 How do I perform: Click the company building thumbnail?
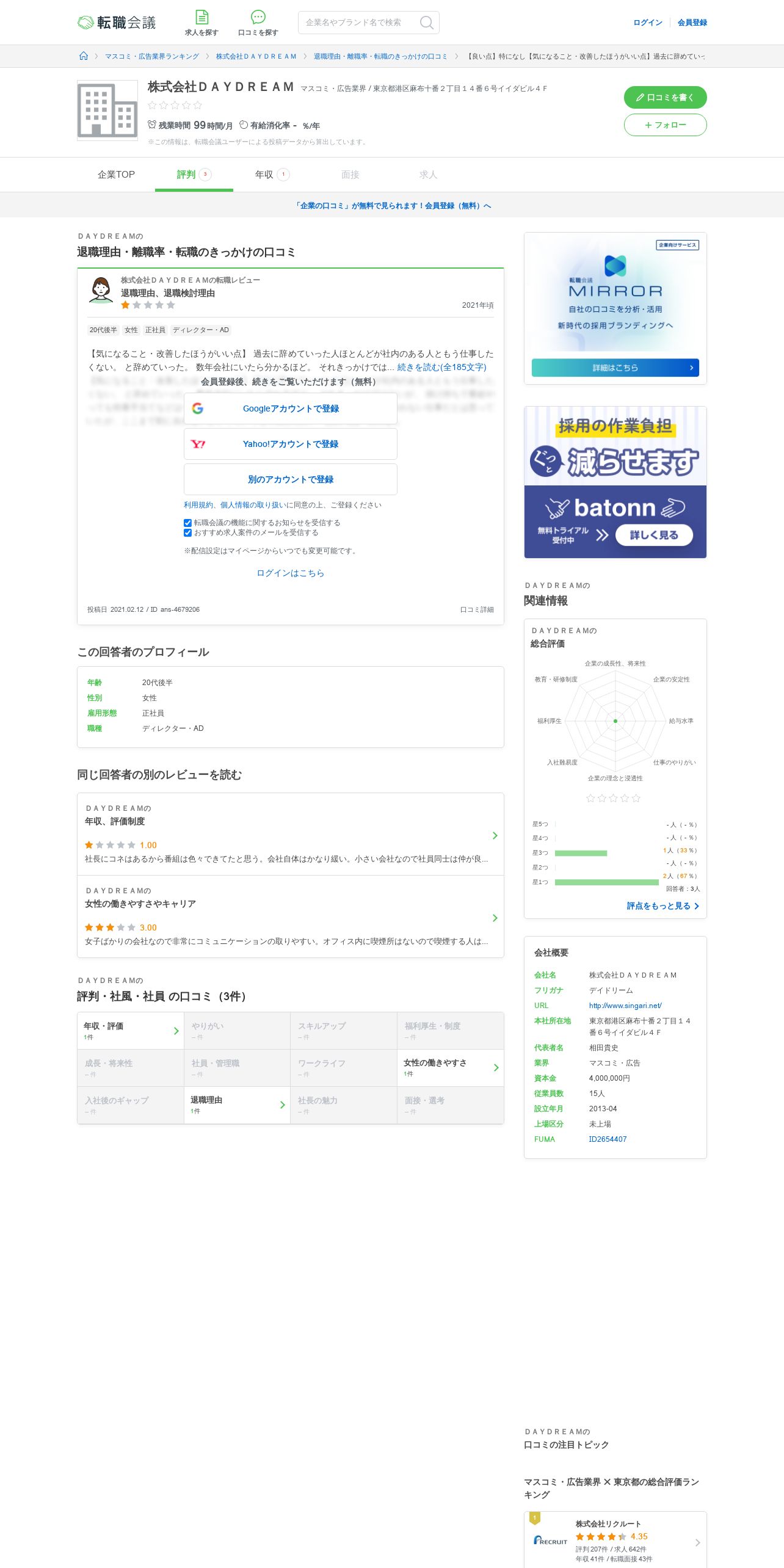pos(107,111)
